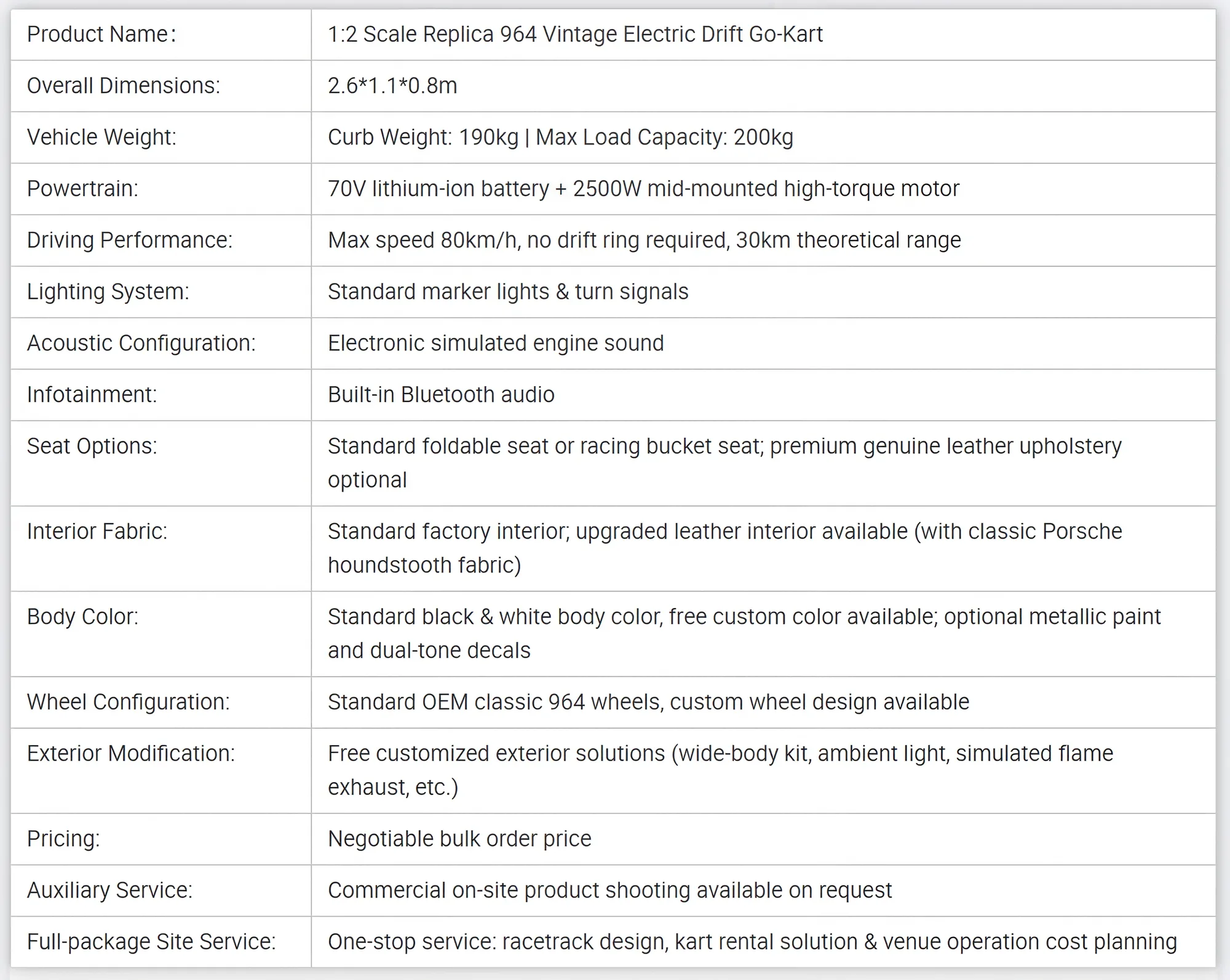1230x980 pixels.
Task: Click the Powertrain row label
Action: coord(82,189)
